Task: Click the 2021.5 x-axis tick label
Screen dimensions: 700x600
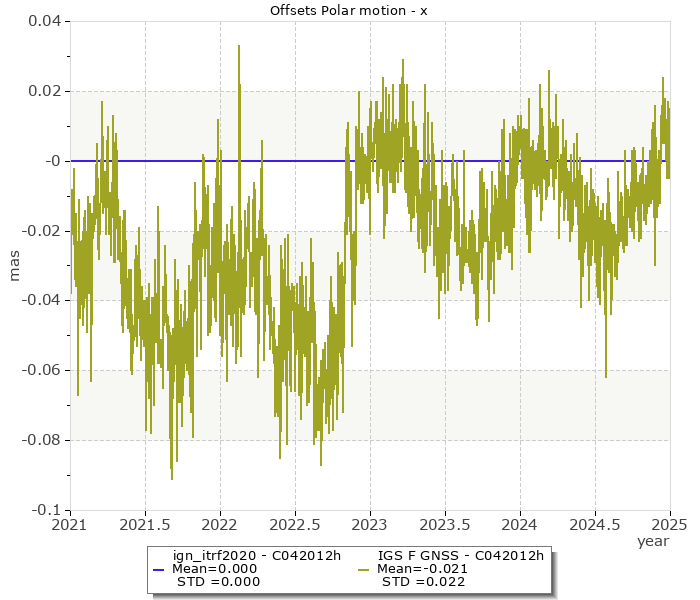Action: pyautogui.click(x=145, y=523)
